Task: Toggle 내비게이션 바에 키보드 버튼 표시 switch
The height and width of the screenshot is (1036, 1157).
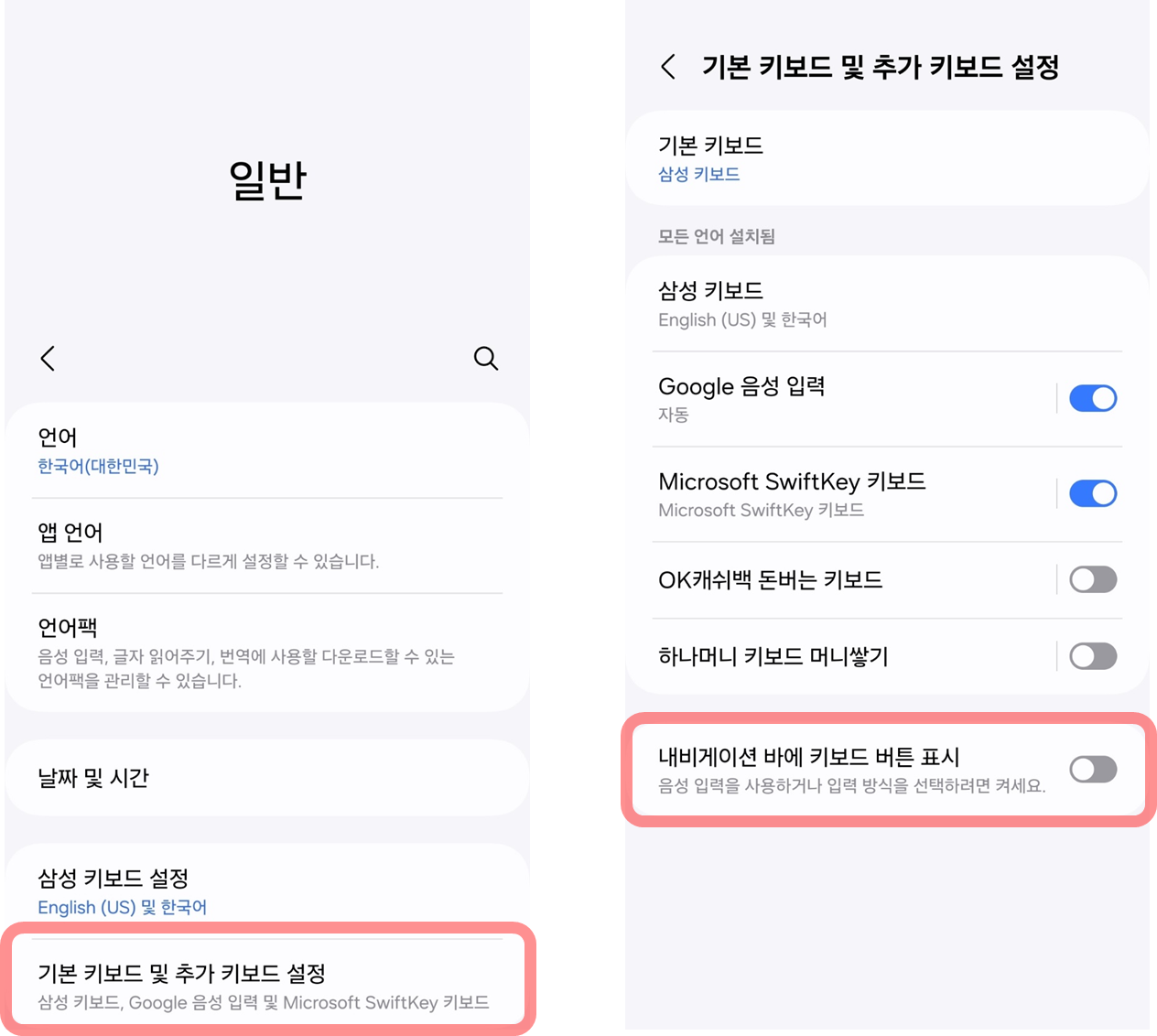Action: click(1093, 770)
